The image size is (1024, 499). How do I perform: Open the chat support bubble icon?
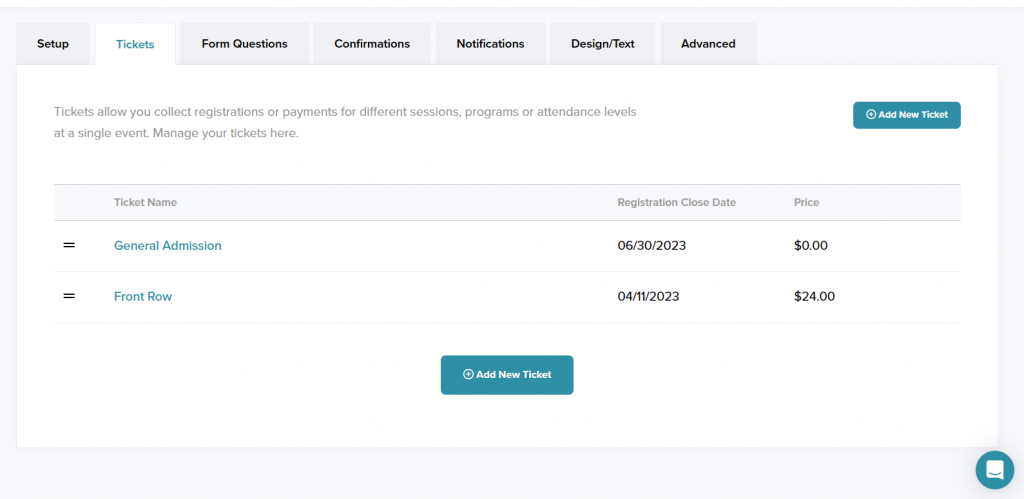(x=995, y=470)
